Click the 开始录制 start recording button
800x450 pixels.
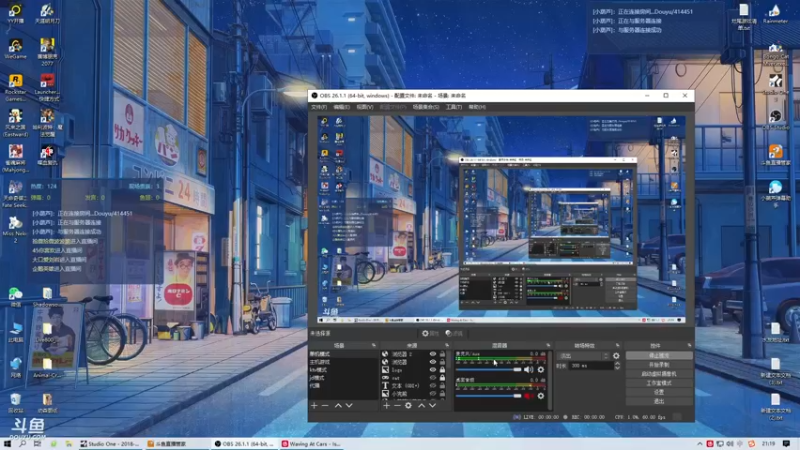[x=659, y=365]
